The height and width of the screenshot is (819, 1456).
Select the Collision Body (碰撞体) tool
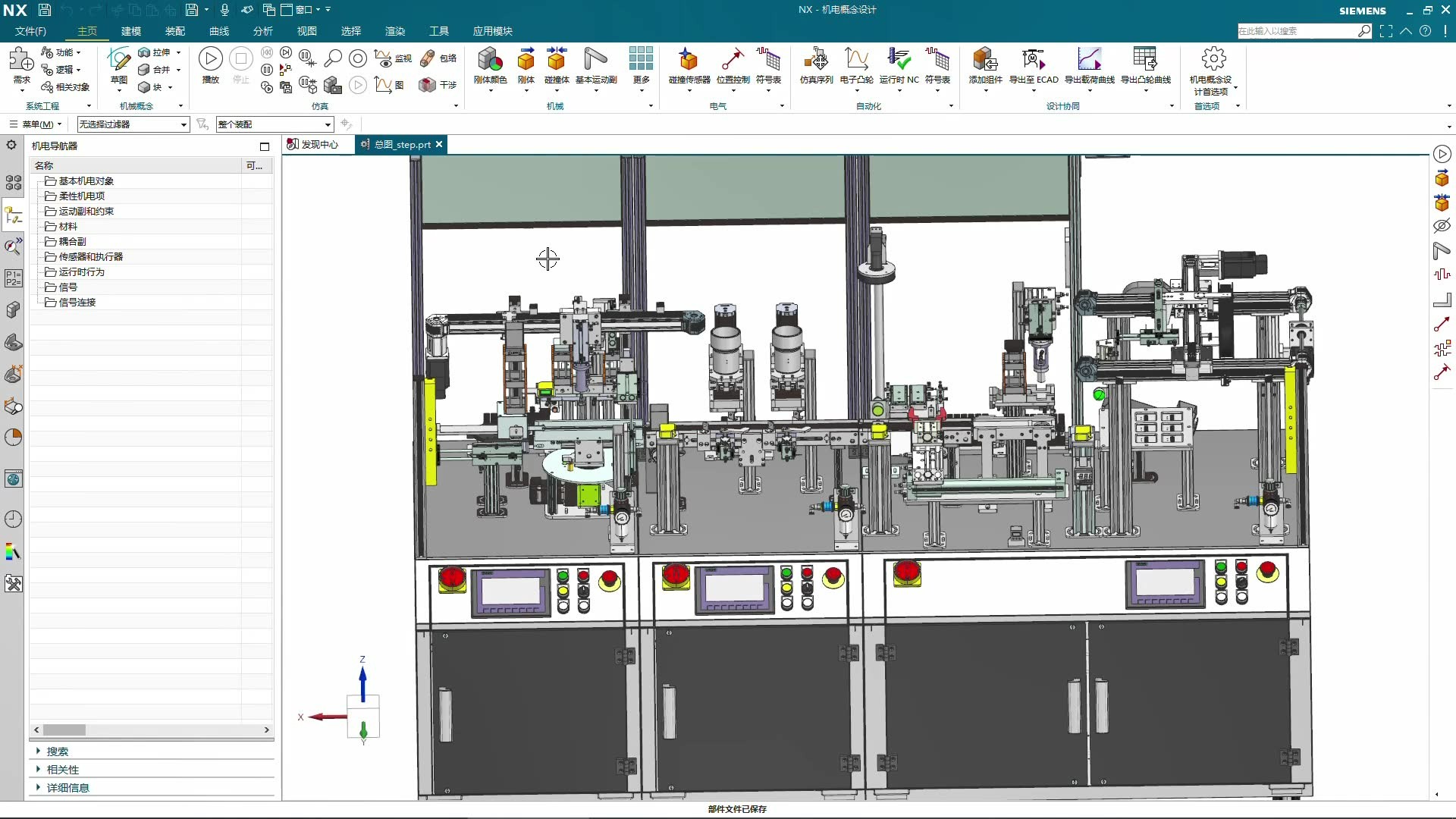pyautogui.click(x=556, y=60)
